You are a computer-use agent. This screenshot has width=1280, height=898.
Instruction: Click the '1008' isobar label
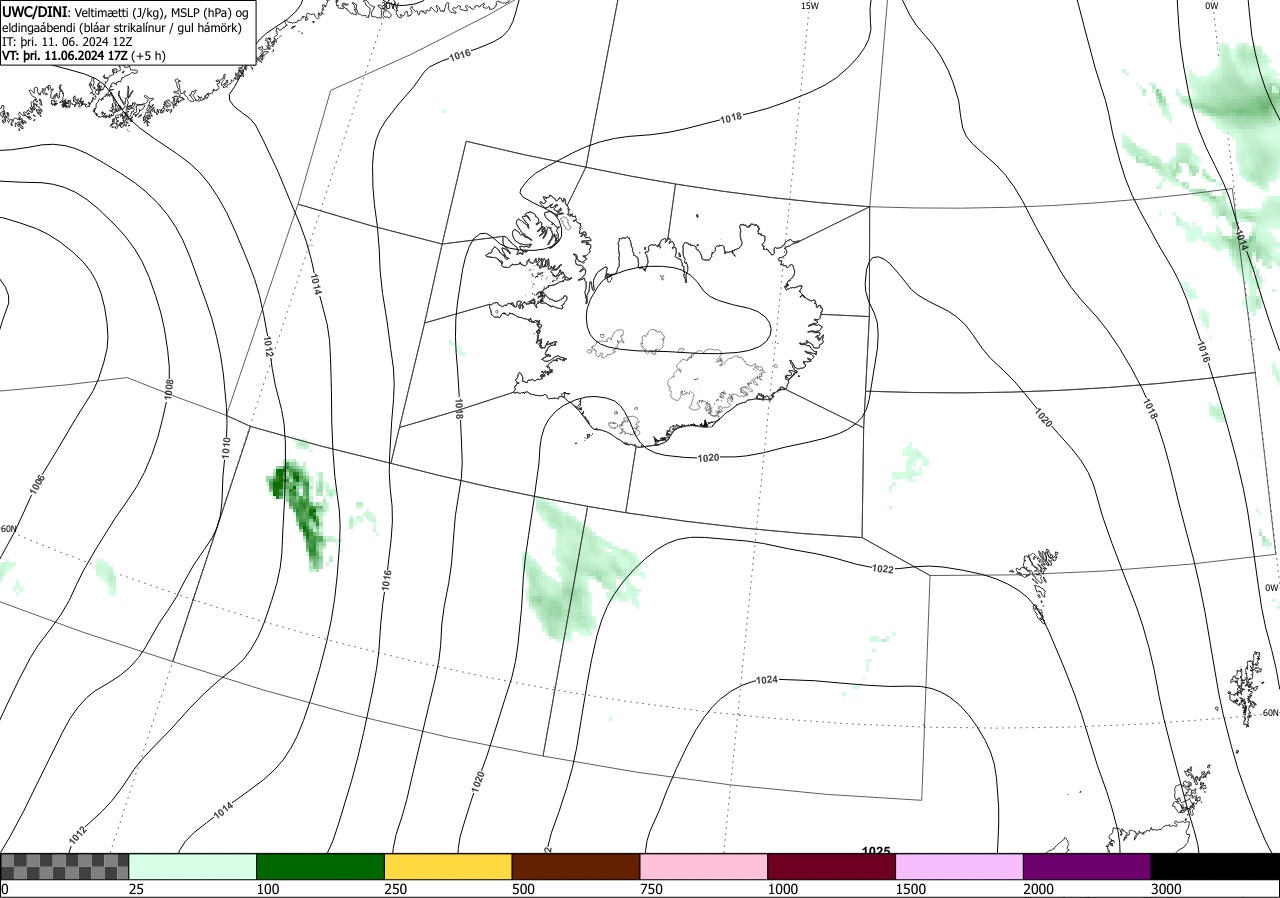tap(169, 390)
